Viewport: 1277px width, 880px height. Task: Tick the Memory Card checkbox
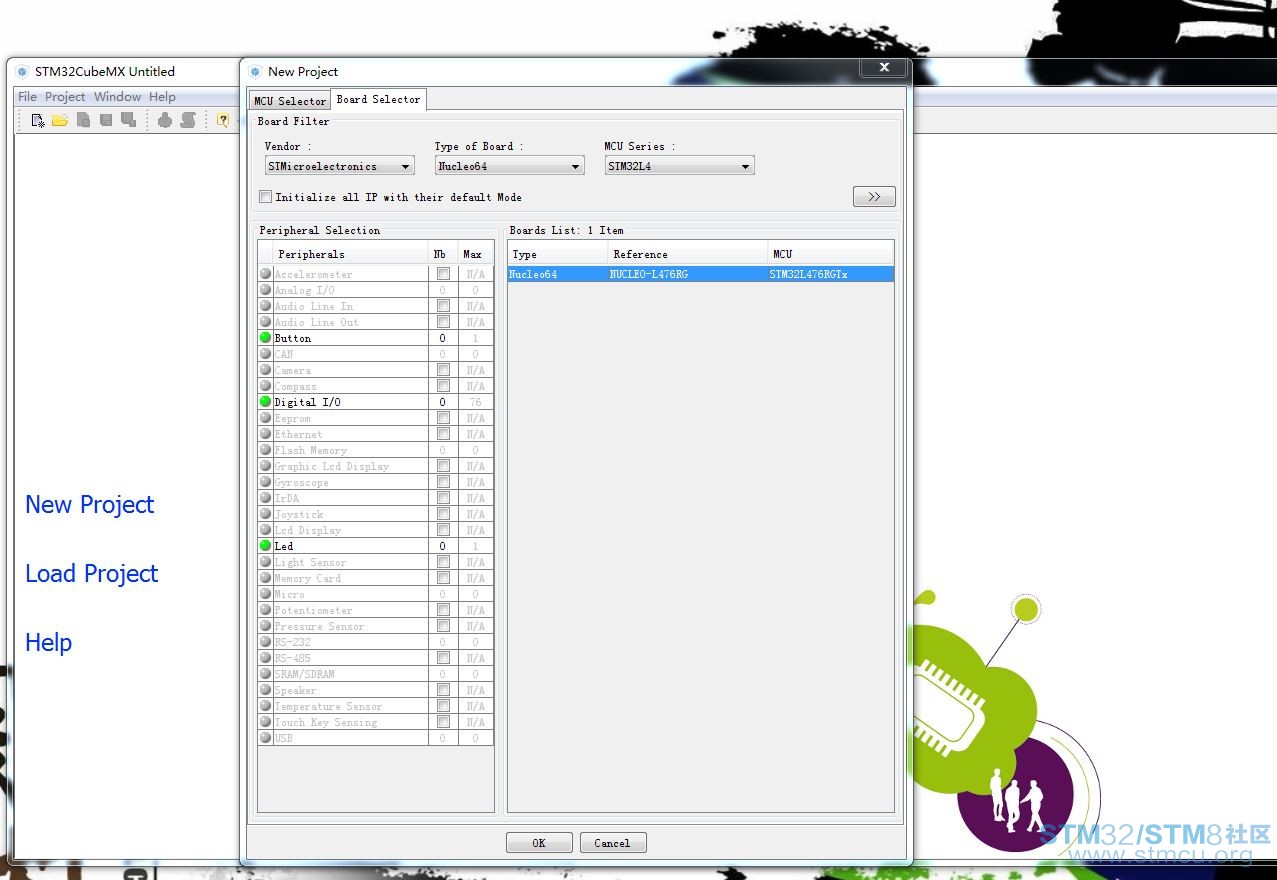pos(443,578)
